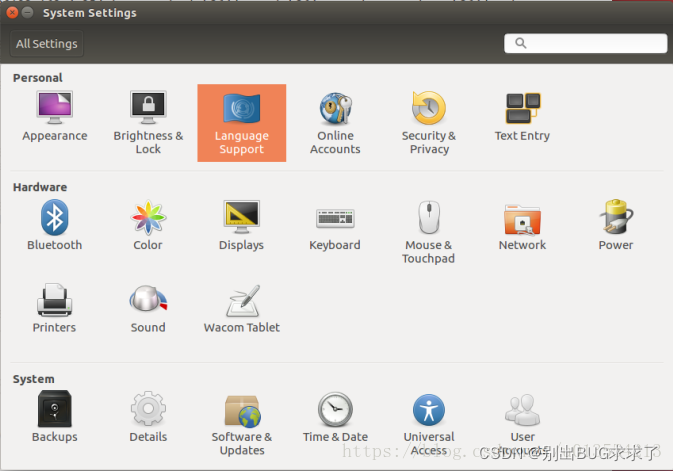Screen dimensions: 673x471
Task: Open Color settings
Action: (148, 225)
